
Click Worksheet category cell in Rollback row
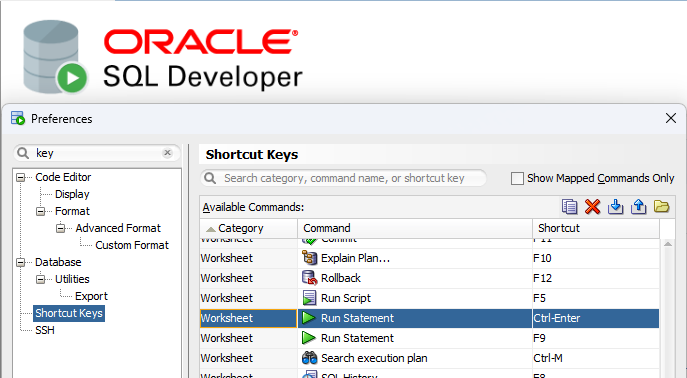(248, 278)
